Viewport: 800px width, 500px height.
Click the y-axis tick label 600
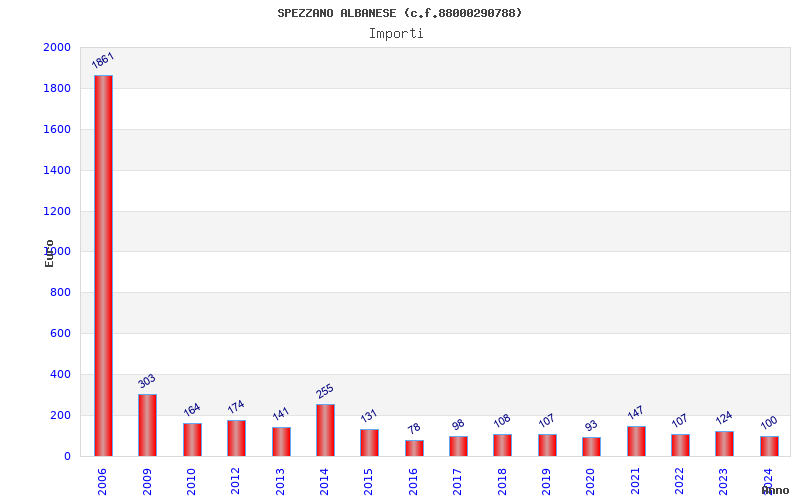pos(60,333)
